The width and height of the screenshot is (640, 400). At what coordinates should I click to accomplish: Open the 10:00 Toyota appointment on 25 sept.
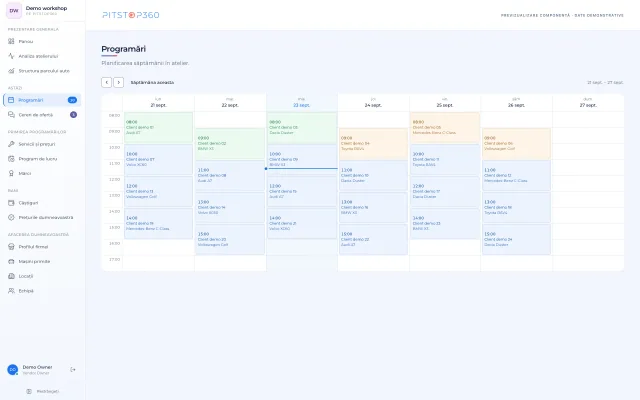pyautogui.click(x=445, y=160)
